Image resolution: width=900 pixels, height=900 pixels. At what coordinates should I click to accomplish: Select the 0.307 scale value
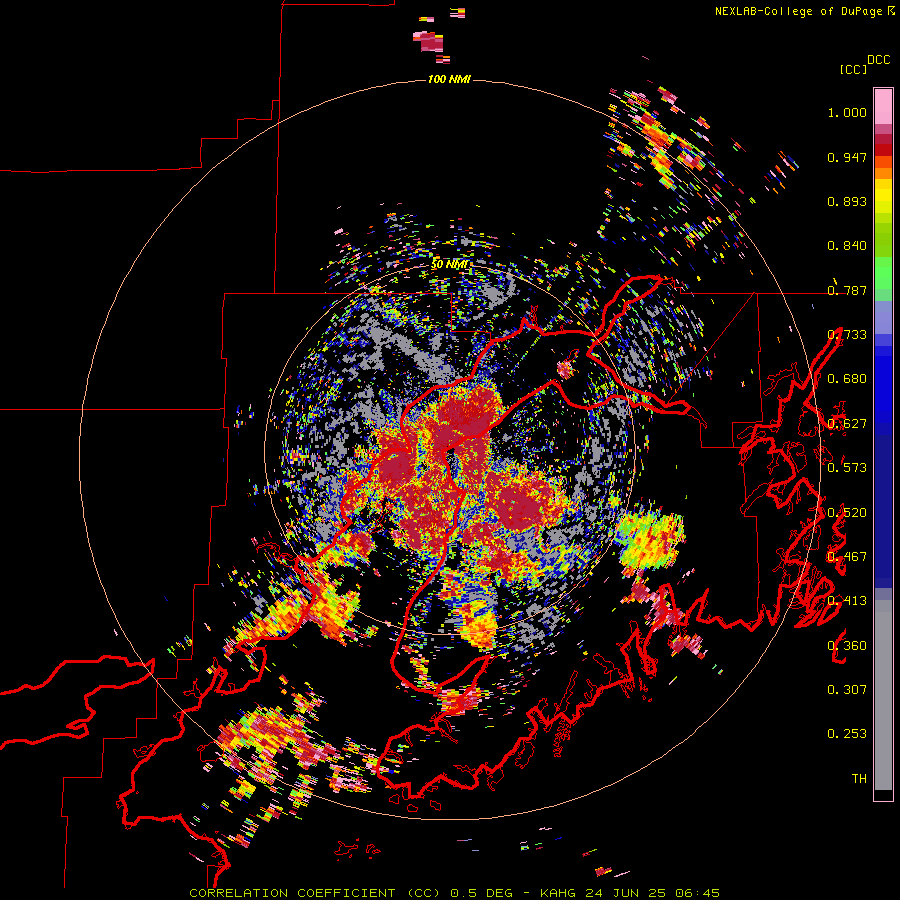(847, 690)
